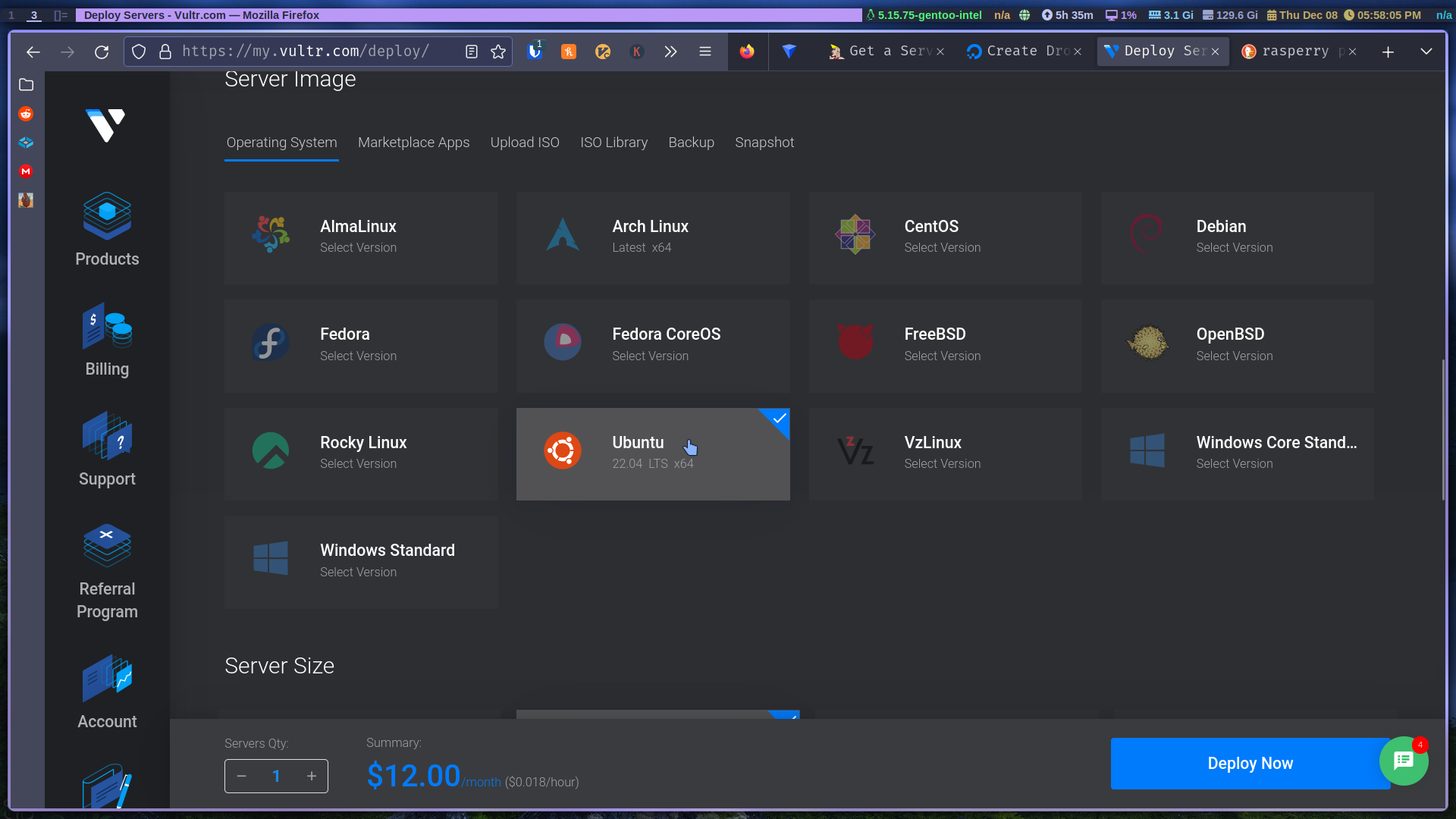
Task: Open the Support section in the sidebar
Action: (107, 450)
